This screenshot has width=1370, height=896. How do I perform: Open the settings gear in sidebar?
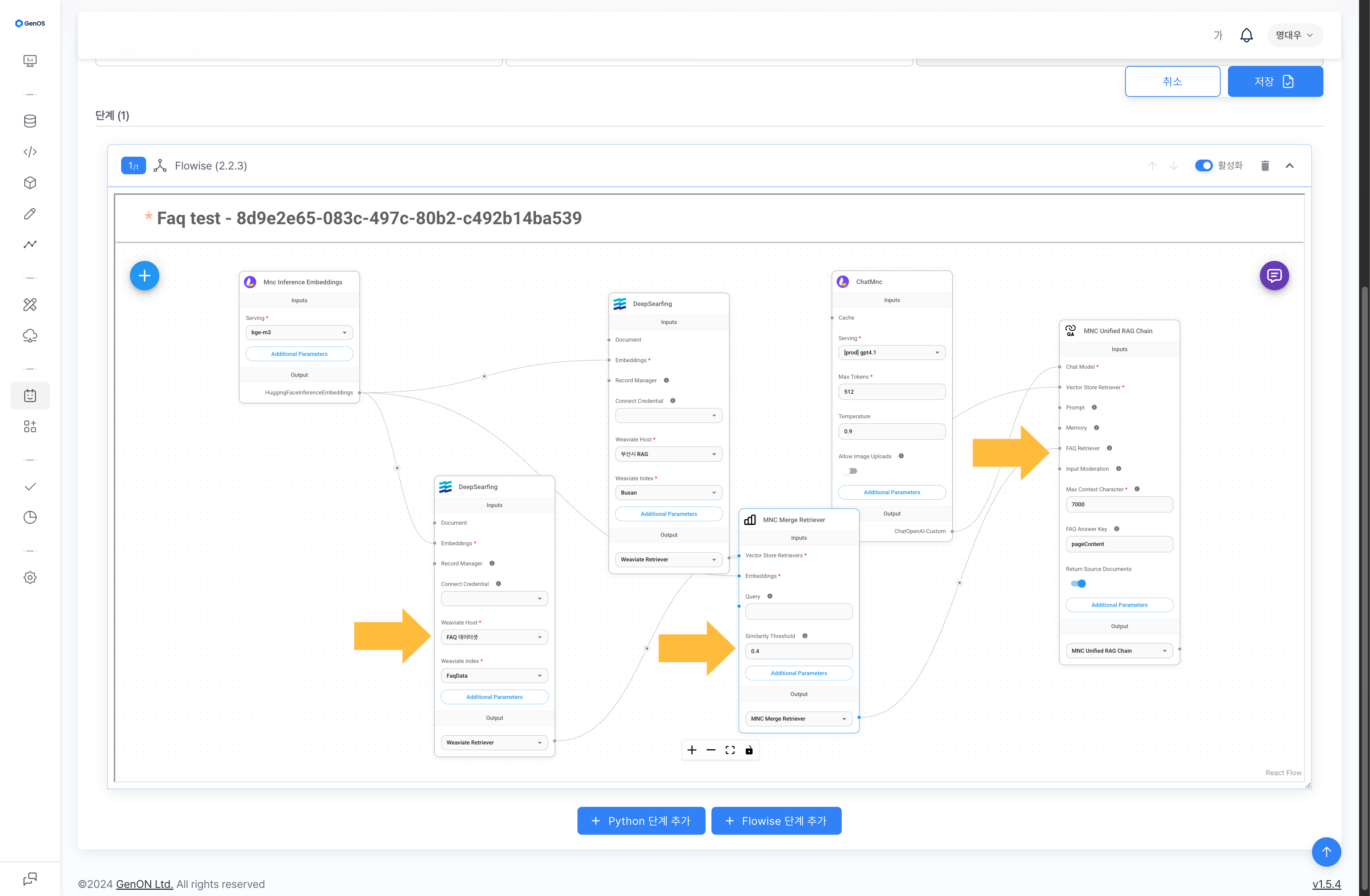[30, 577]
